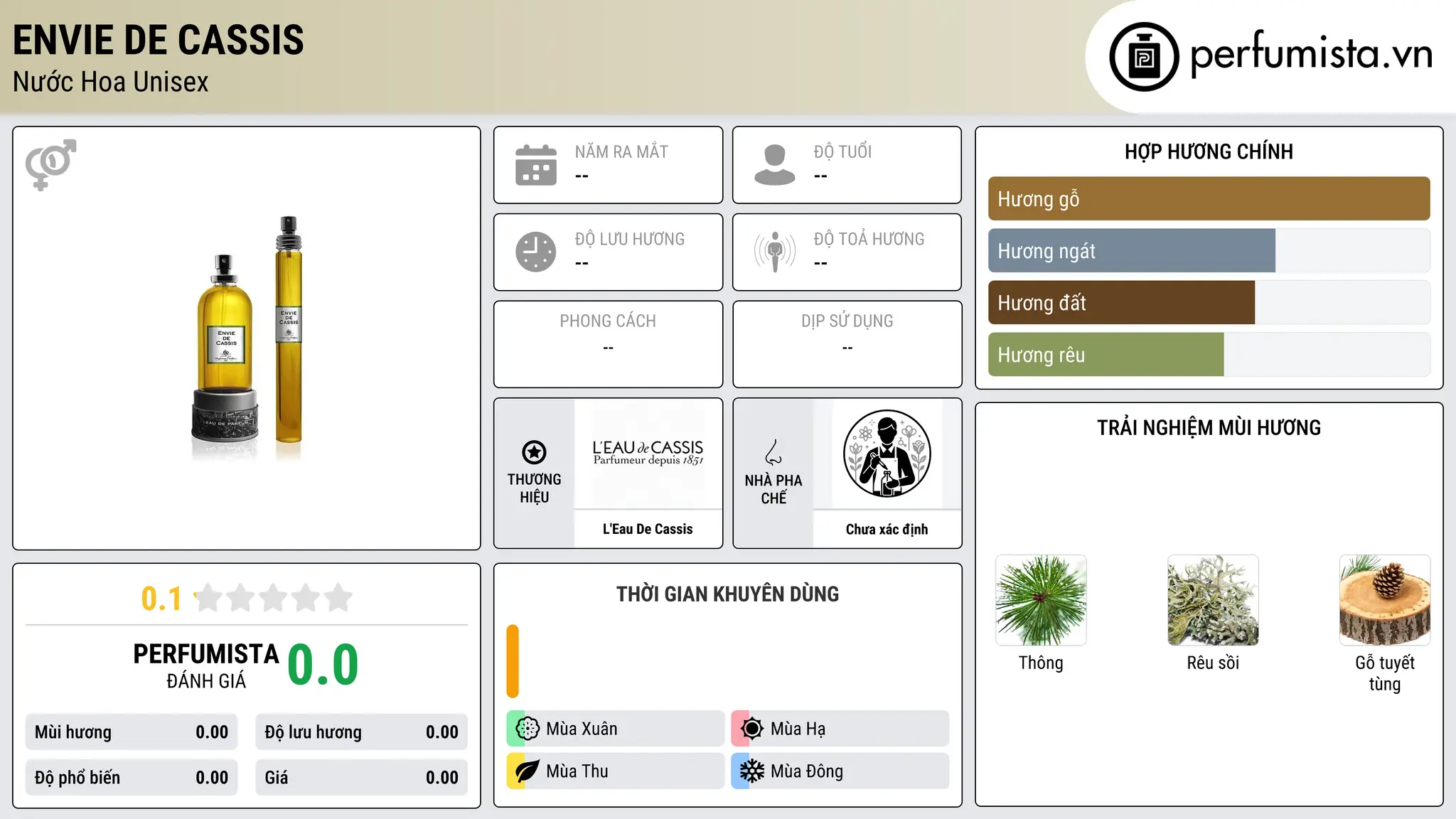Click the unisex gender symbol icon
Image resolution: width=1456 pixels, height=819 pixels.
(x=50, y=165)
